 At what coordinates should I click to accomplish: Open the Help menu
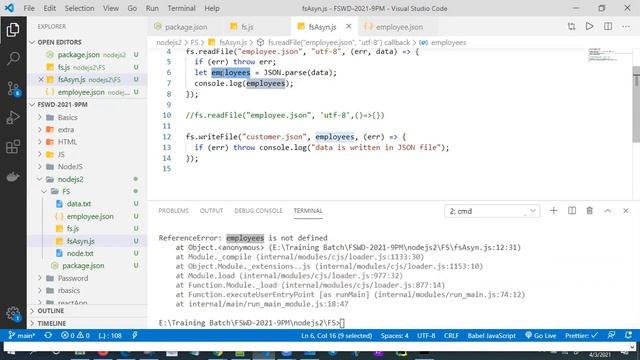[x=212, y=8]
